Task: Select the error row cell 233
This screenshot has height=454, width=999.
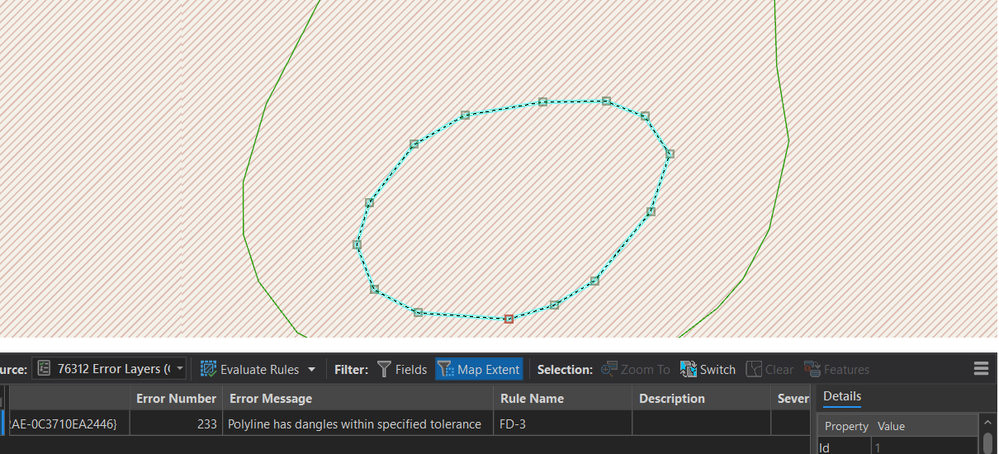Action: [176, 424]
